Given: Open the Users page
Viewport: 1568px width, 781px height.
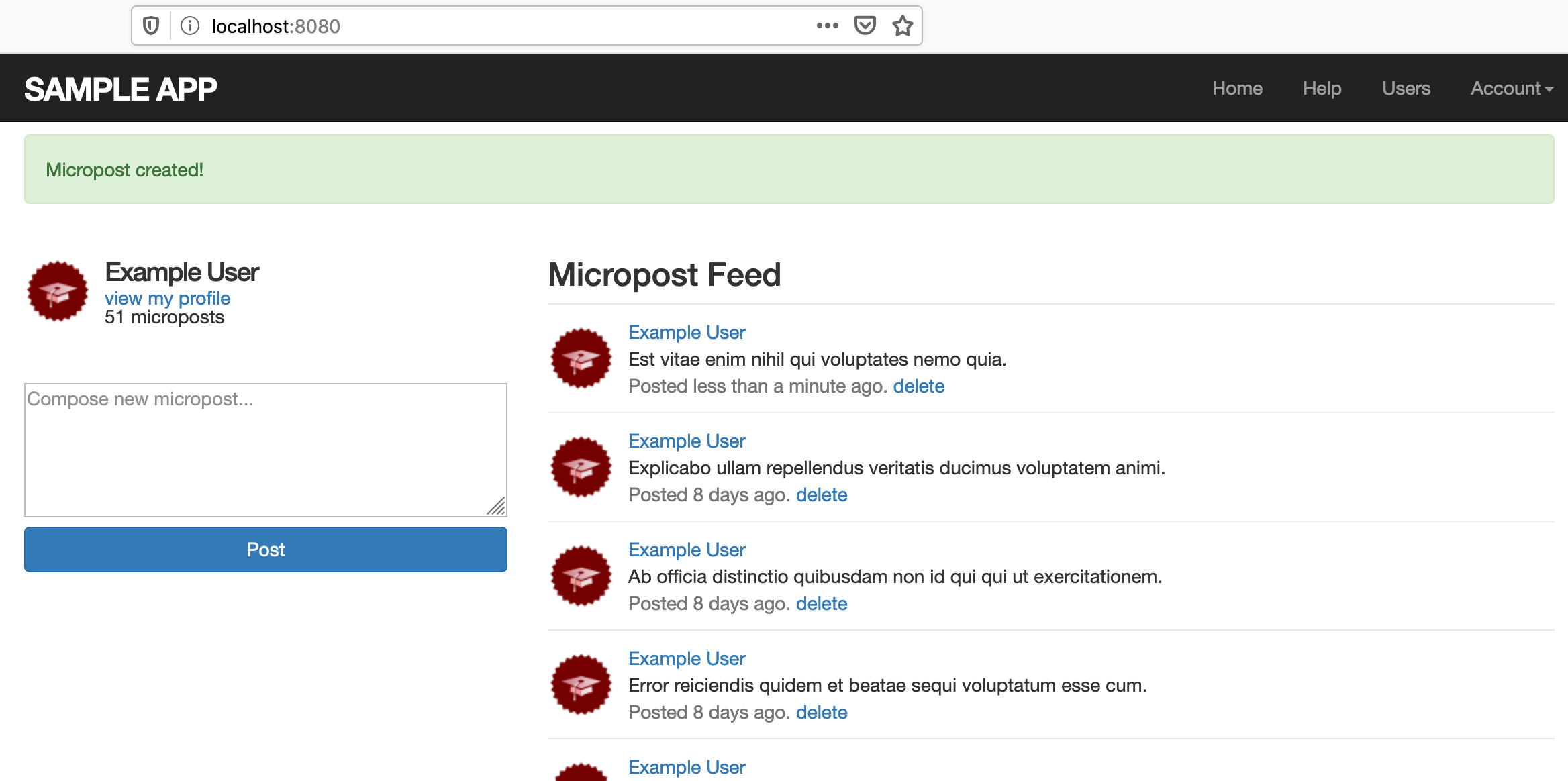Looking at the screenshot, I should (1406, 89).
